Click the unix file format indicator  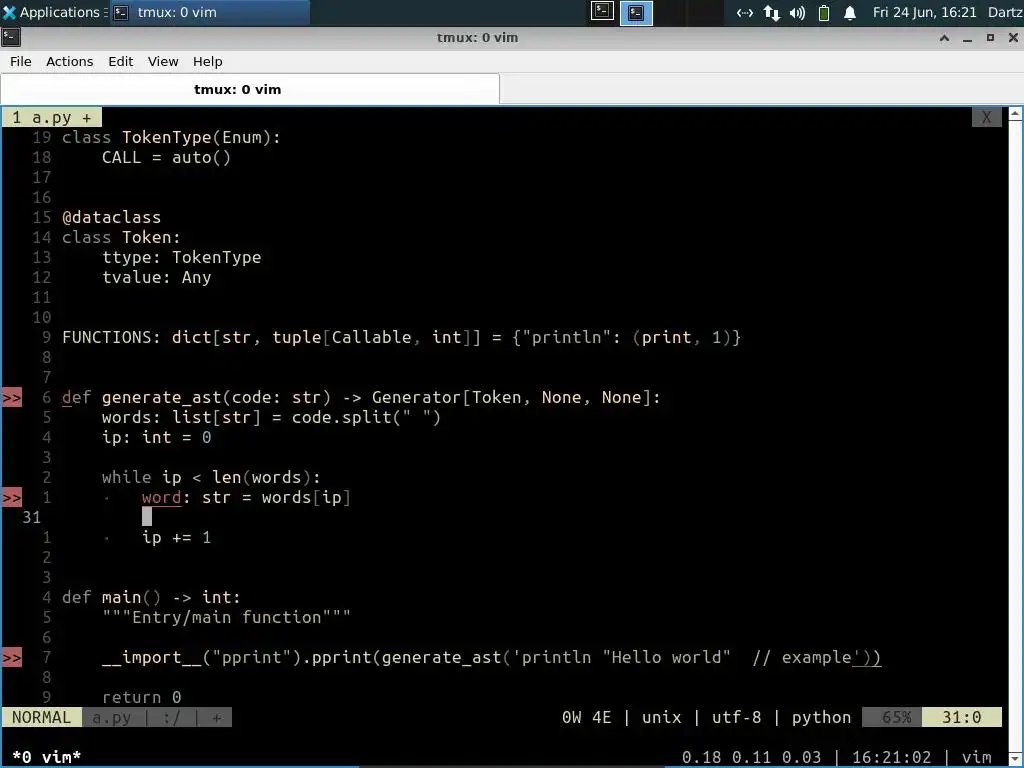click(662, 718)
